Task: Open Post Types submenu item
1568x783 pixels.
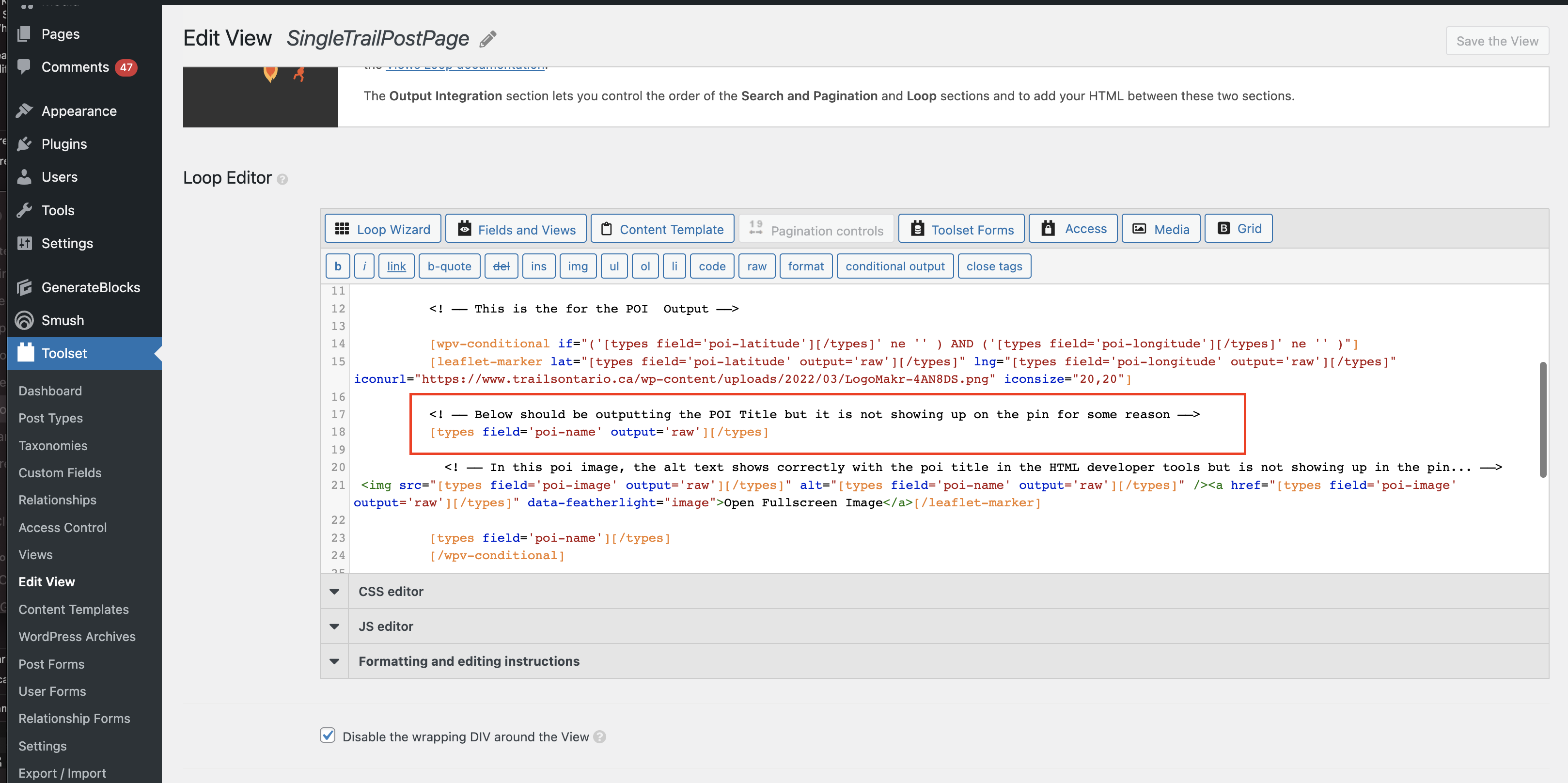Action: pyautogui.click(x=50, y=418)
